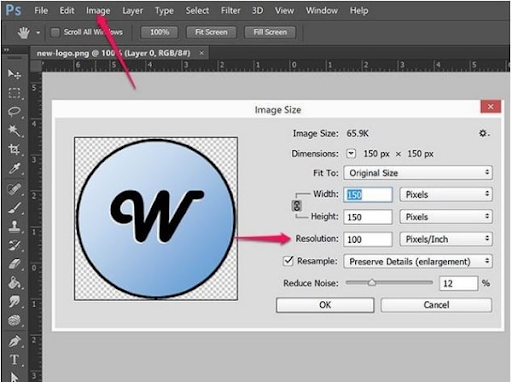
Task: Open the Window menu
Action: [x=322, y=11]
